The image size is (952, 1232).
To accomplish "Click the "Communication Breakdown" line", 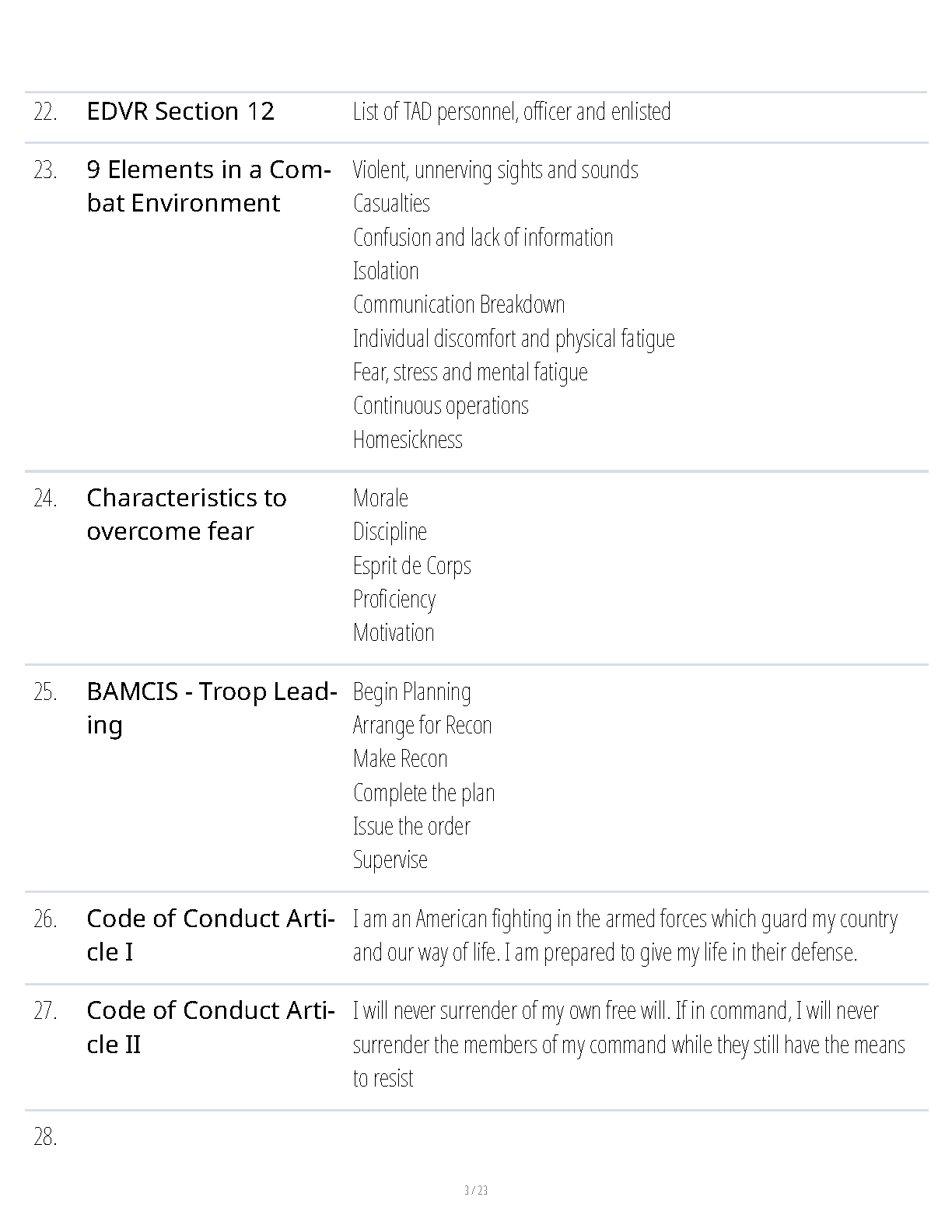I will 459,304.
